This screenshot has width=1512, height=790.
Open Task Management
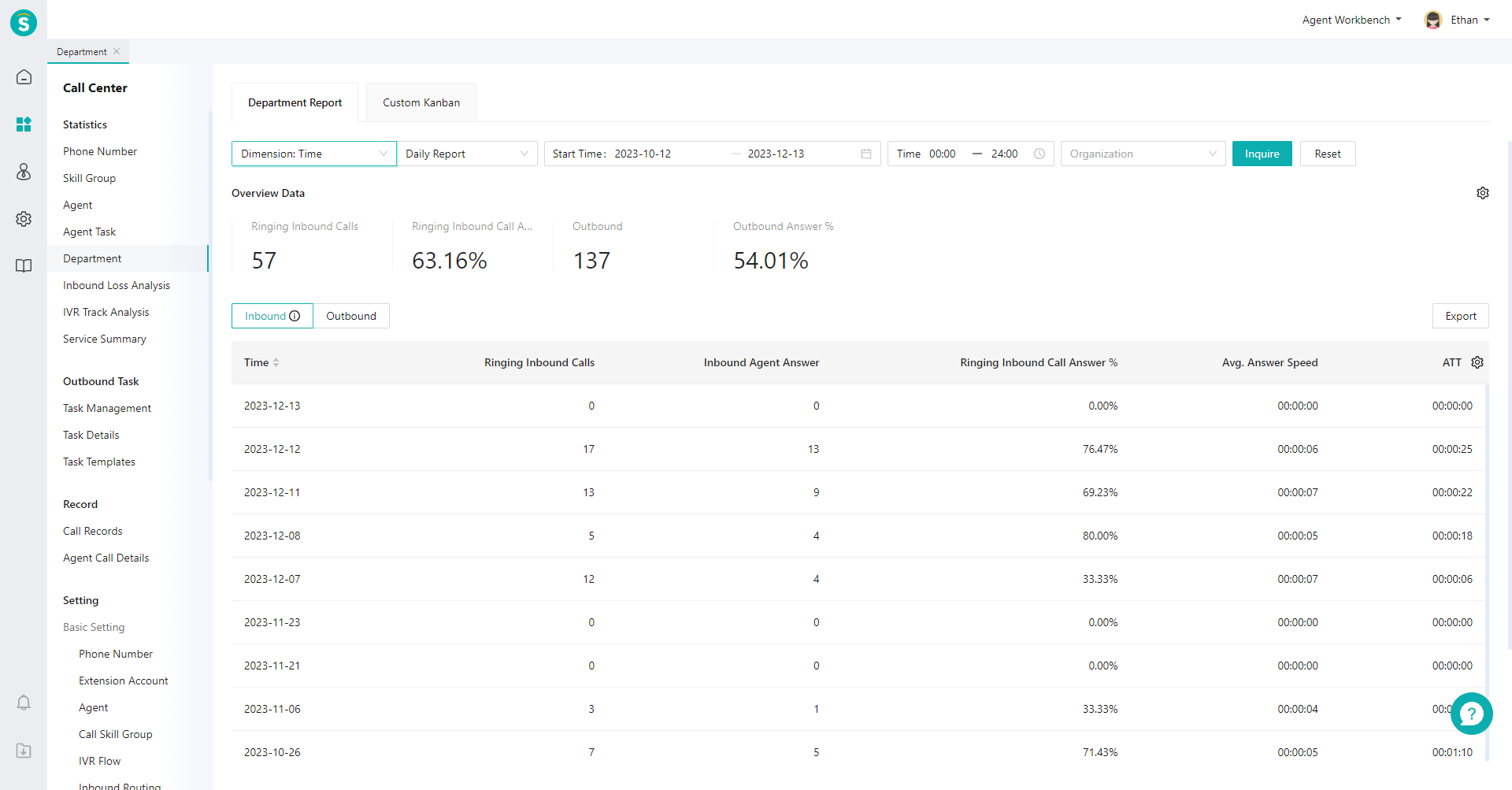(107, 408)
